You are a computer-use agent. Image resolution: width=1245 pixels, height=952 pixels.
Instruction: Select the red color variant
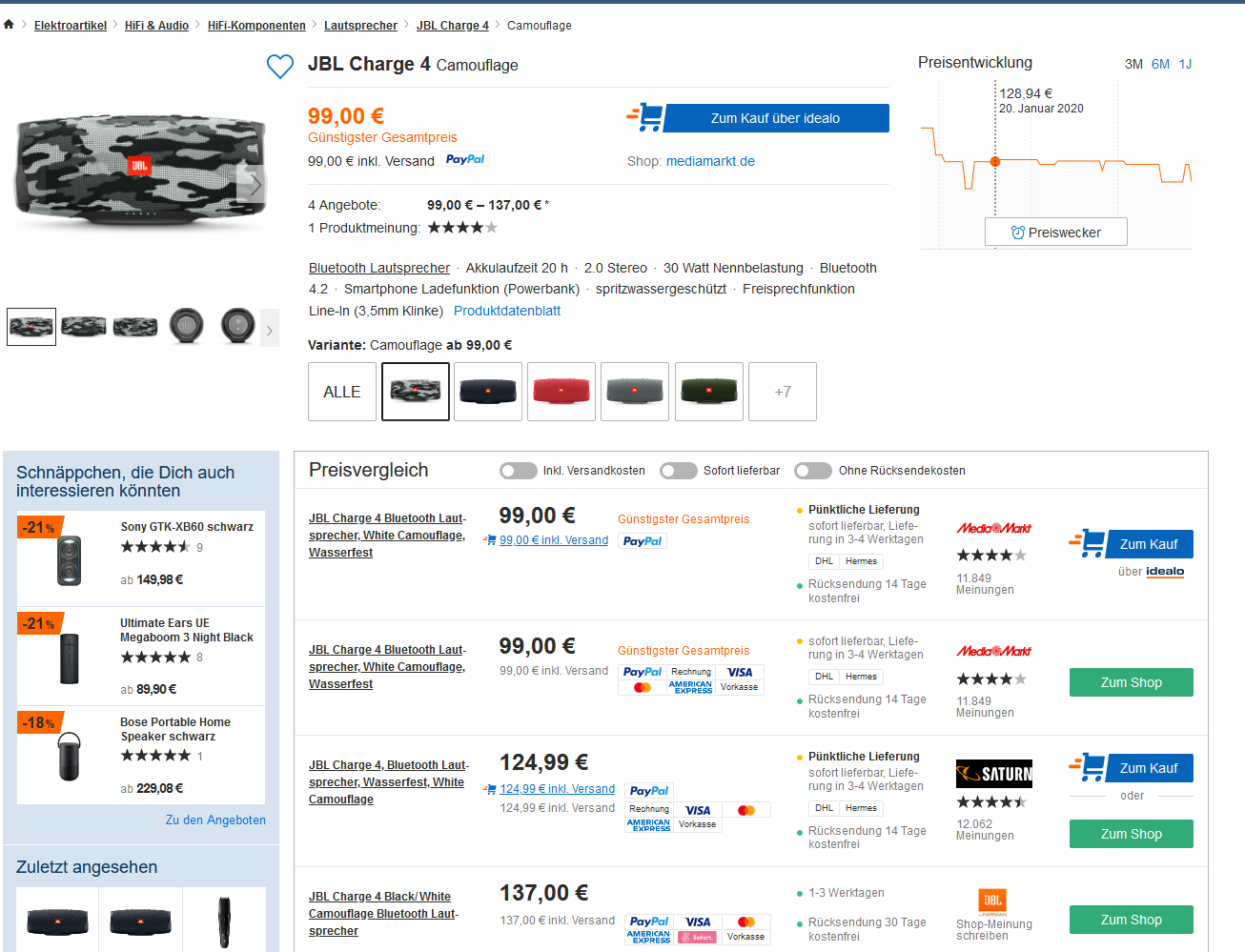click(x=561, y=392)
